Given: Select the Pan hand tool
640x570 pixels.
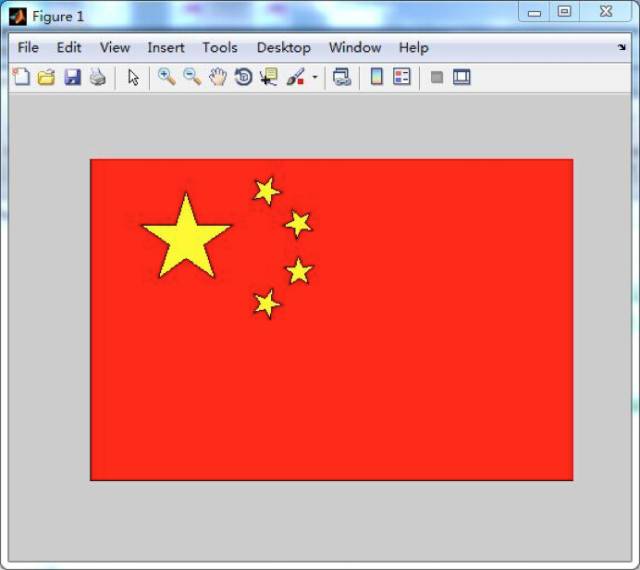Looking at the screenshot, I should pyautogui.click(x=218, y=77).
